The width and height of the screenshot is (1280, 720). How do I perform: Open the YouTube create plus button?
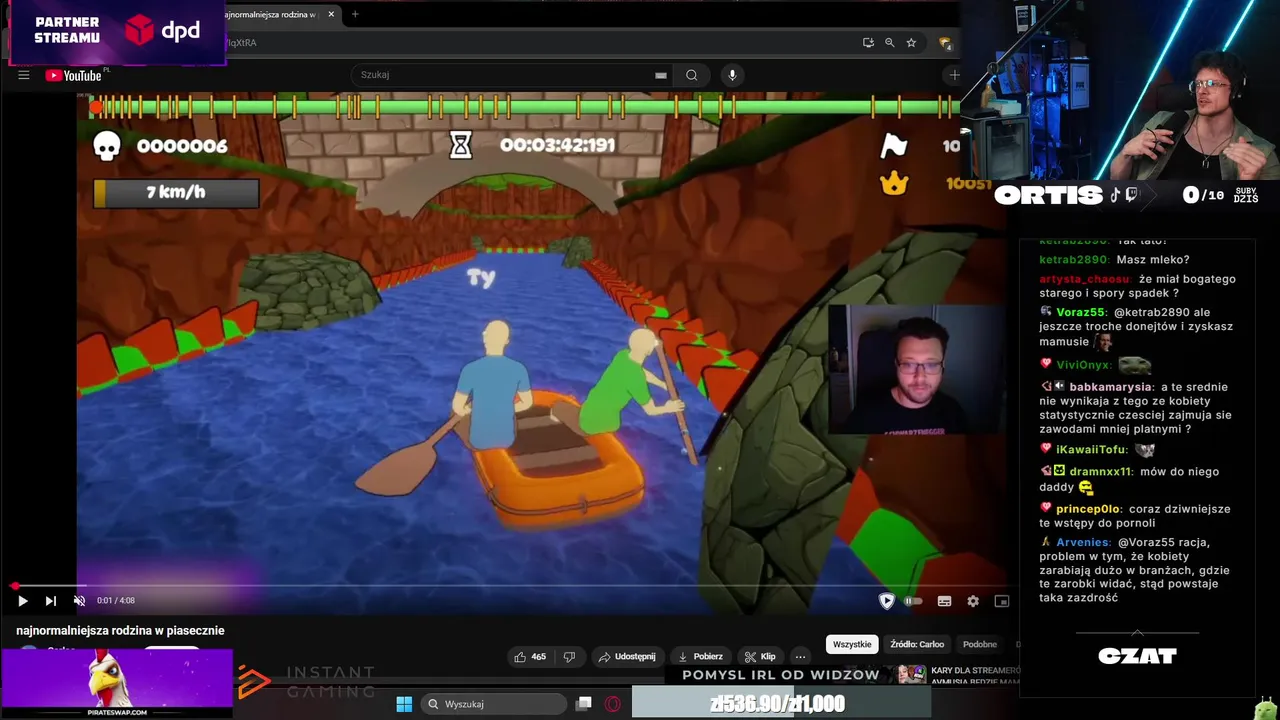click(x=953, y=75)
